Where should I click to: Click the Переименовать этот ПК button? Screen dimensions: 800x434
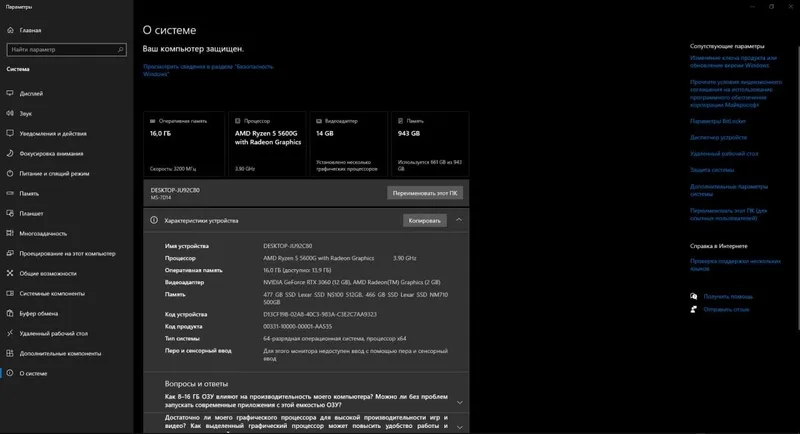(x=425, y=193)
